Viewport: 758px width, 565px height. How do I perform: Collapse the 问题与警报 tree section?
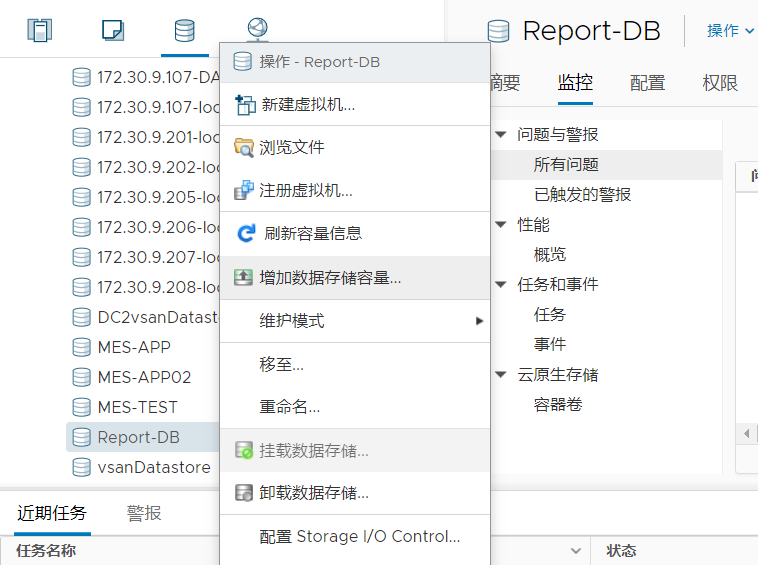(x=501, y=134)
